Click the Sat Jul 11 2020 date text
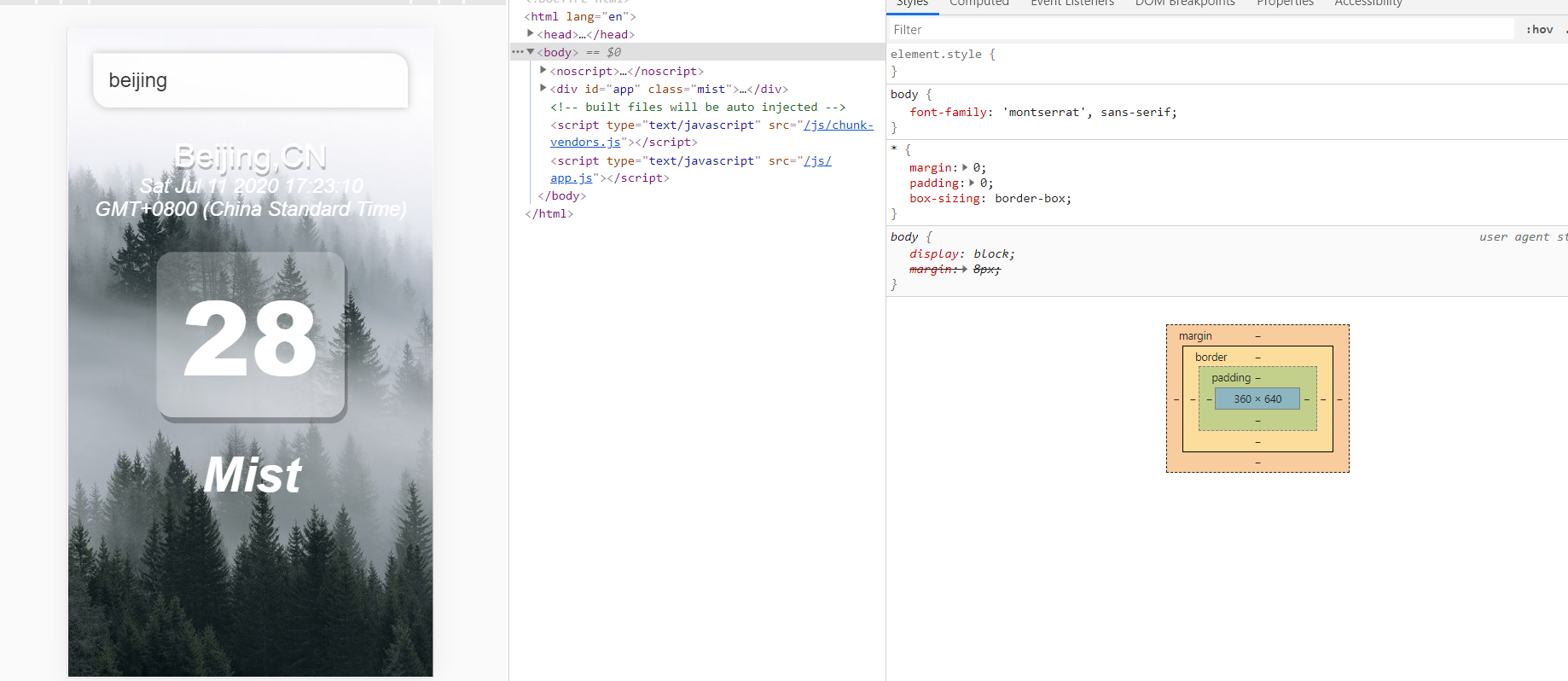 (x=251, y=197)
